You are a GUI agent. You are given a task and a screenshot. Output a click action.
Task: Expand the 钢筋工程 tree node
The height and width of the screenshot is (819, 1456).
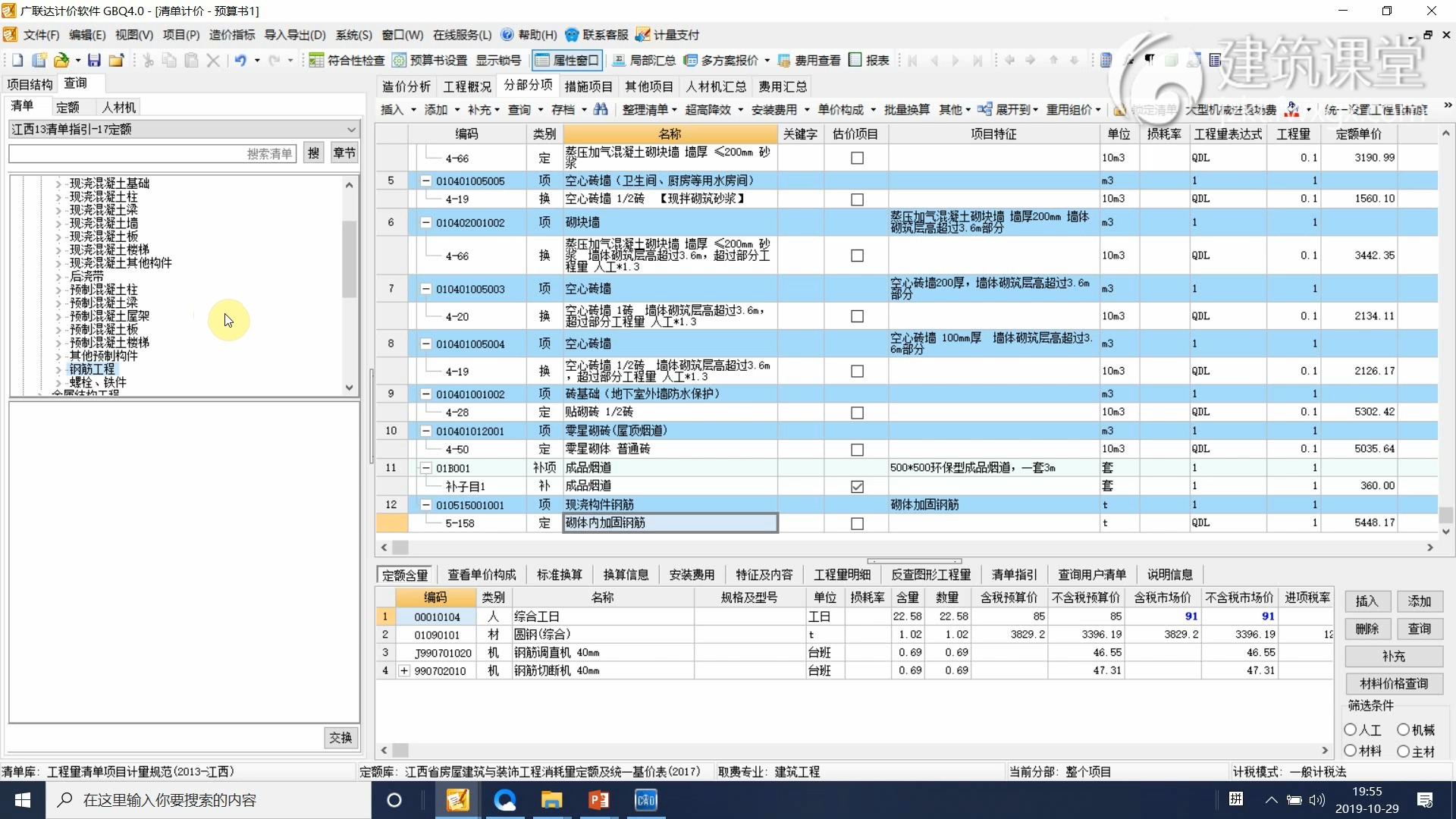(58, 369)
